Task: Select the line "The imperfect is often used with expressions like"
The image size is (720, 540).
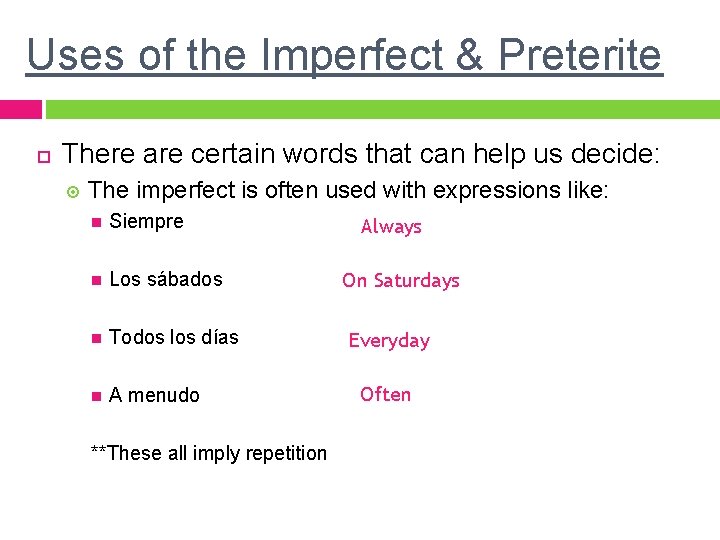Action: [348, 190]
